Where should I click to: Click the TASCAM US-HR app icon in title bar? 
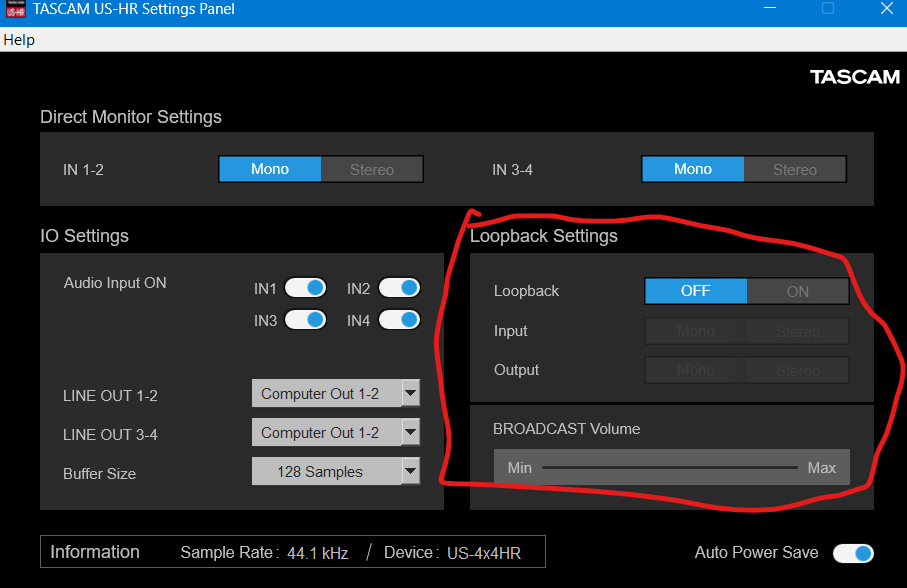(16, 9)
